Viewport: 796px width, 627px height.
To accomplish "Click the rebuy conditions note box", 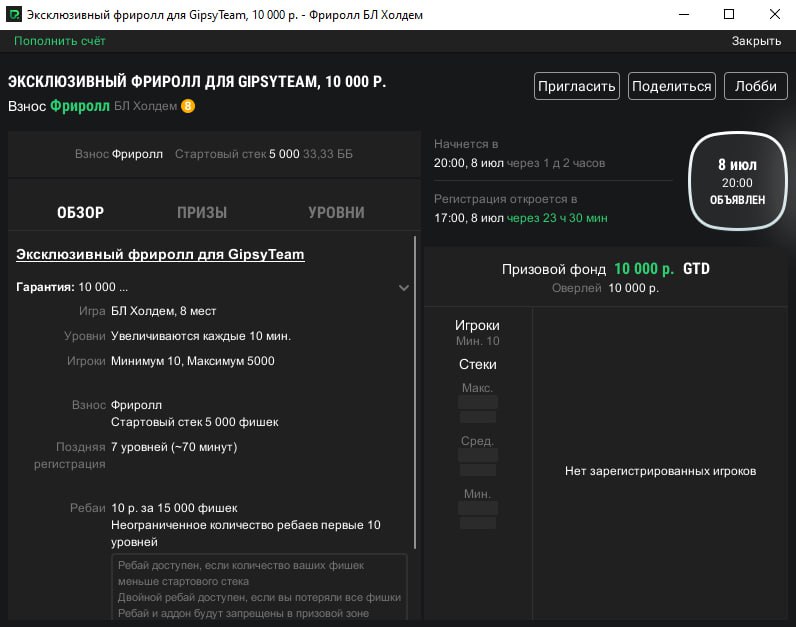I will point(259,587).
